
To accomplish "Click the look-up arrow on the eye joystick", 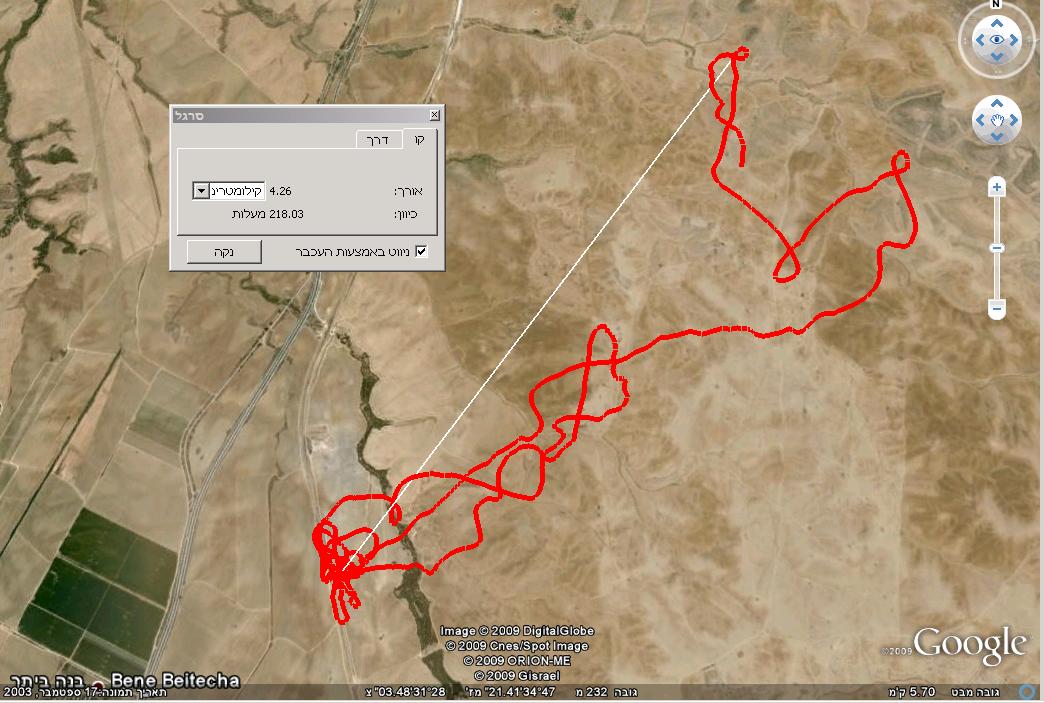I will click(997, 24).
